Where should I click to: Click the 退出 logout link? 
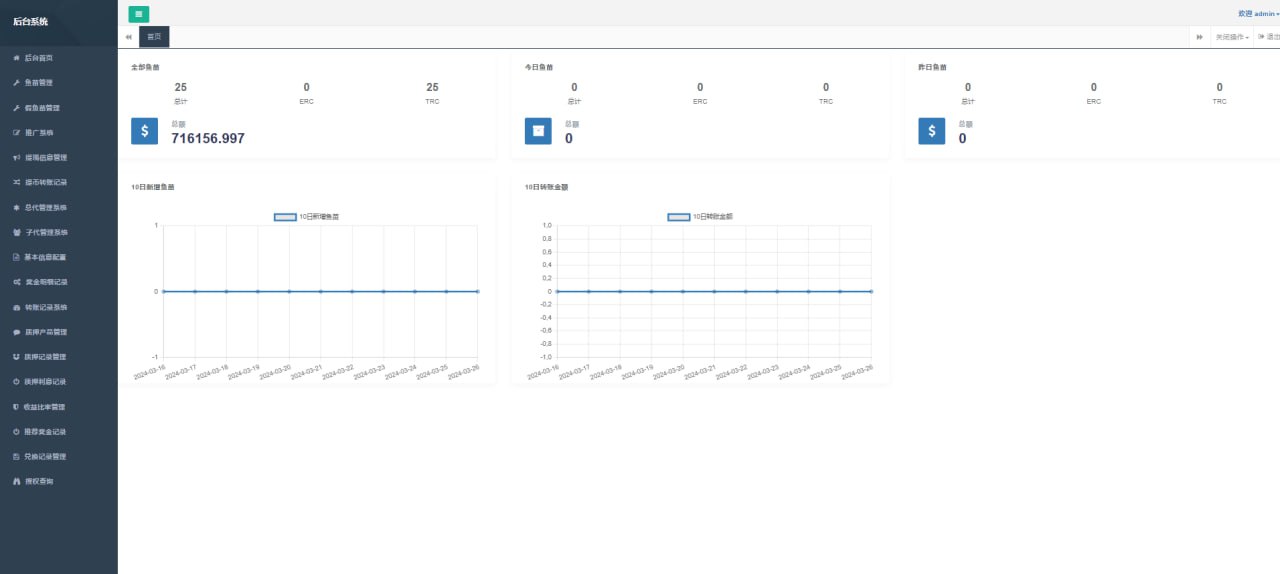(x=1270, y=37)
